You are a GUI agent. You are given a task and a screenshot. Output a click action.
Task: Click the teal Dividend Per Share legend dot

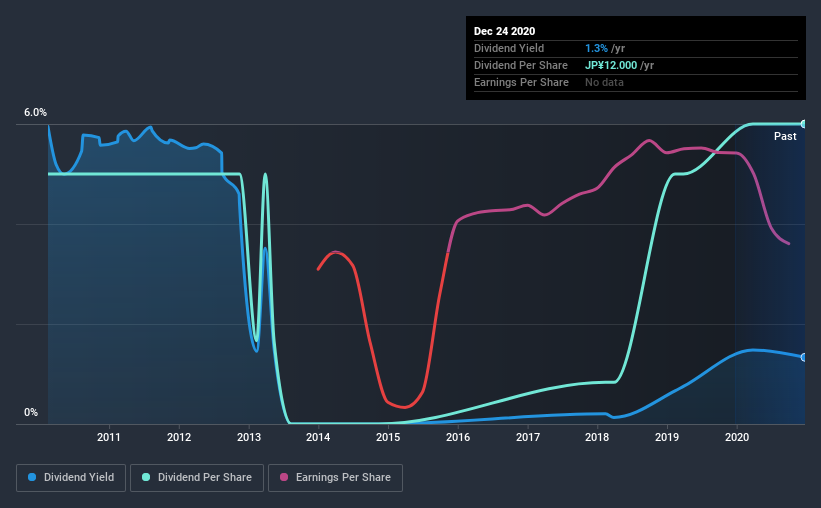pos(146,477)
